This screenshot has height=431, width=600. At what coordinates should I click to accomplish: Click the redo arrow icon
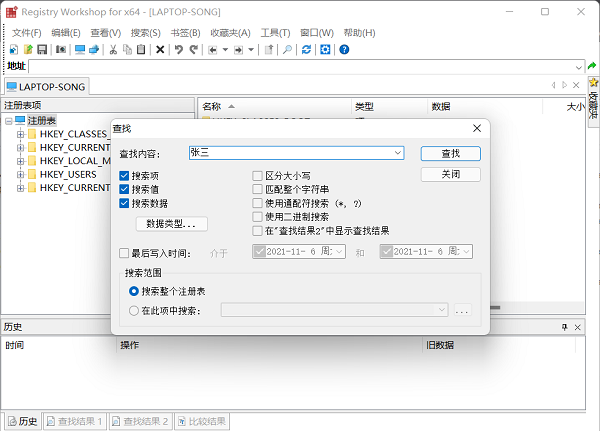coord(194,50)
